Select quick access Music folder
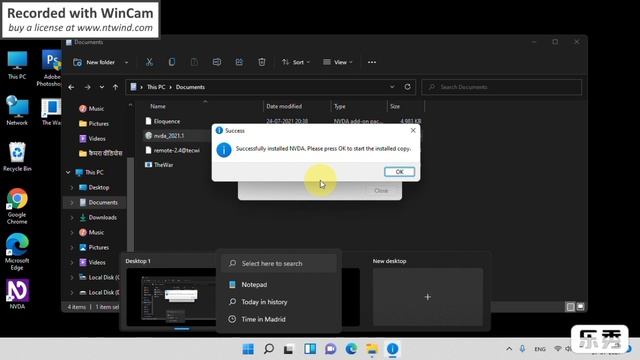Viewport: 640px width, 360px height. coord(92,109)
